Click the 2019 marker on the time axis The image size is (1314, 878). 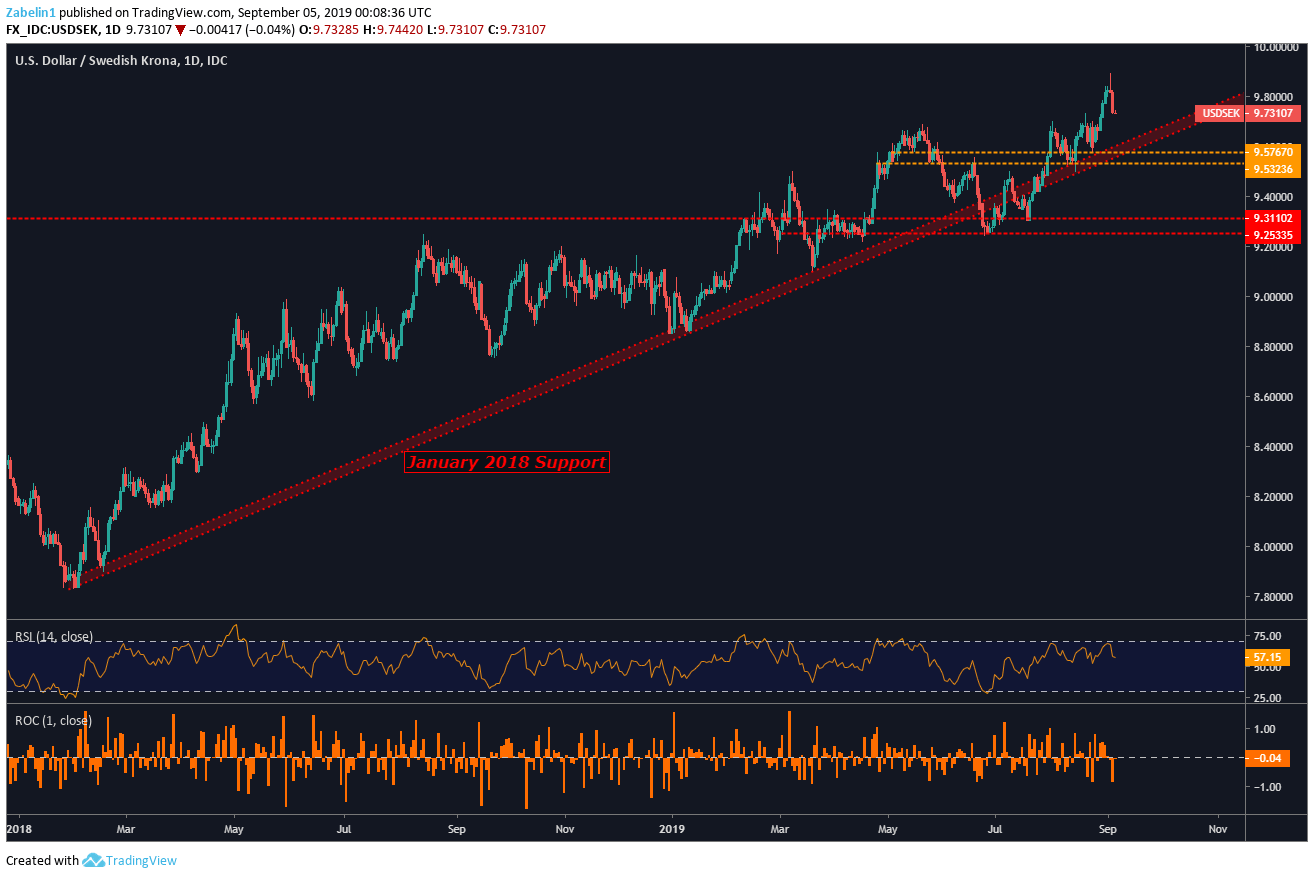[x=672, y=828]
